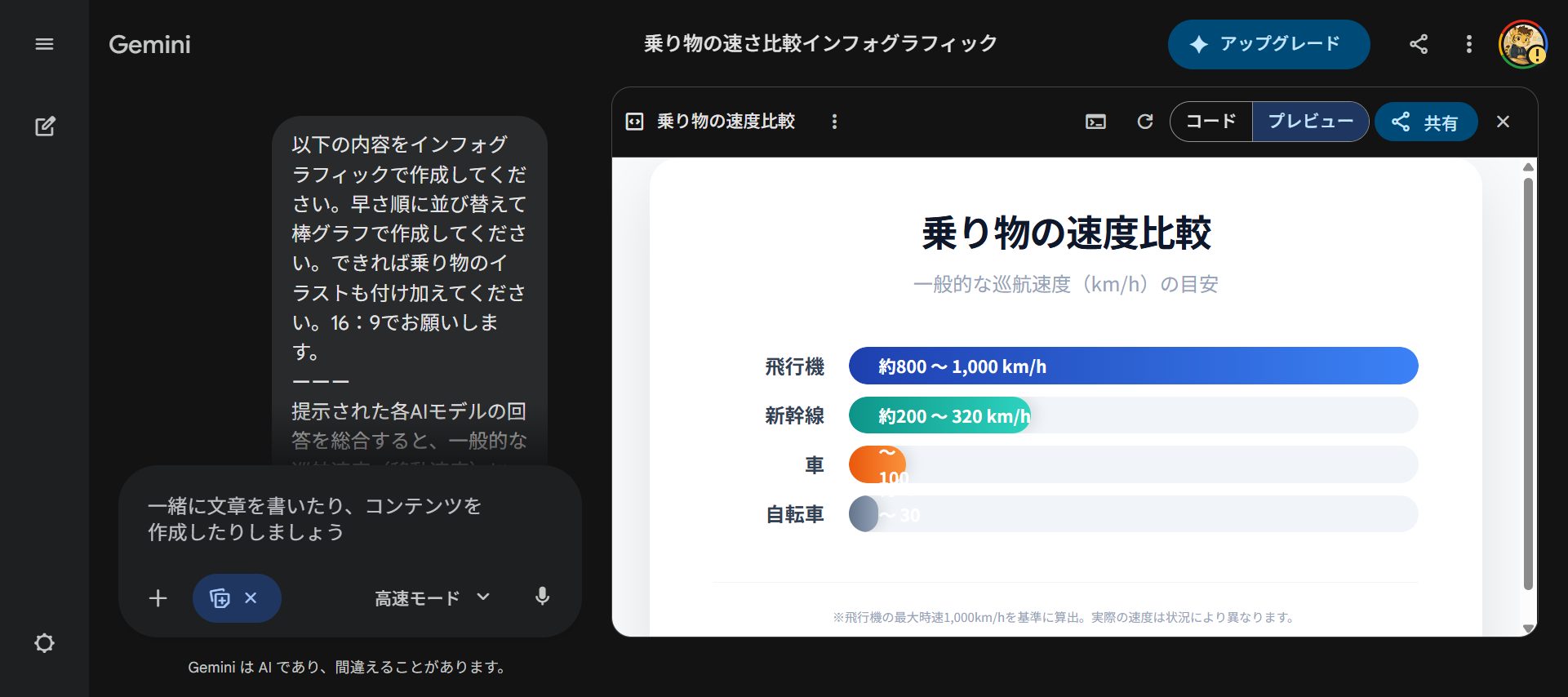Screen dimensions: 1568x697
Task: Open the console panel icon
Action: [1095, 122]
